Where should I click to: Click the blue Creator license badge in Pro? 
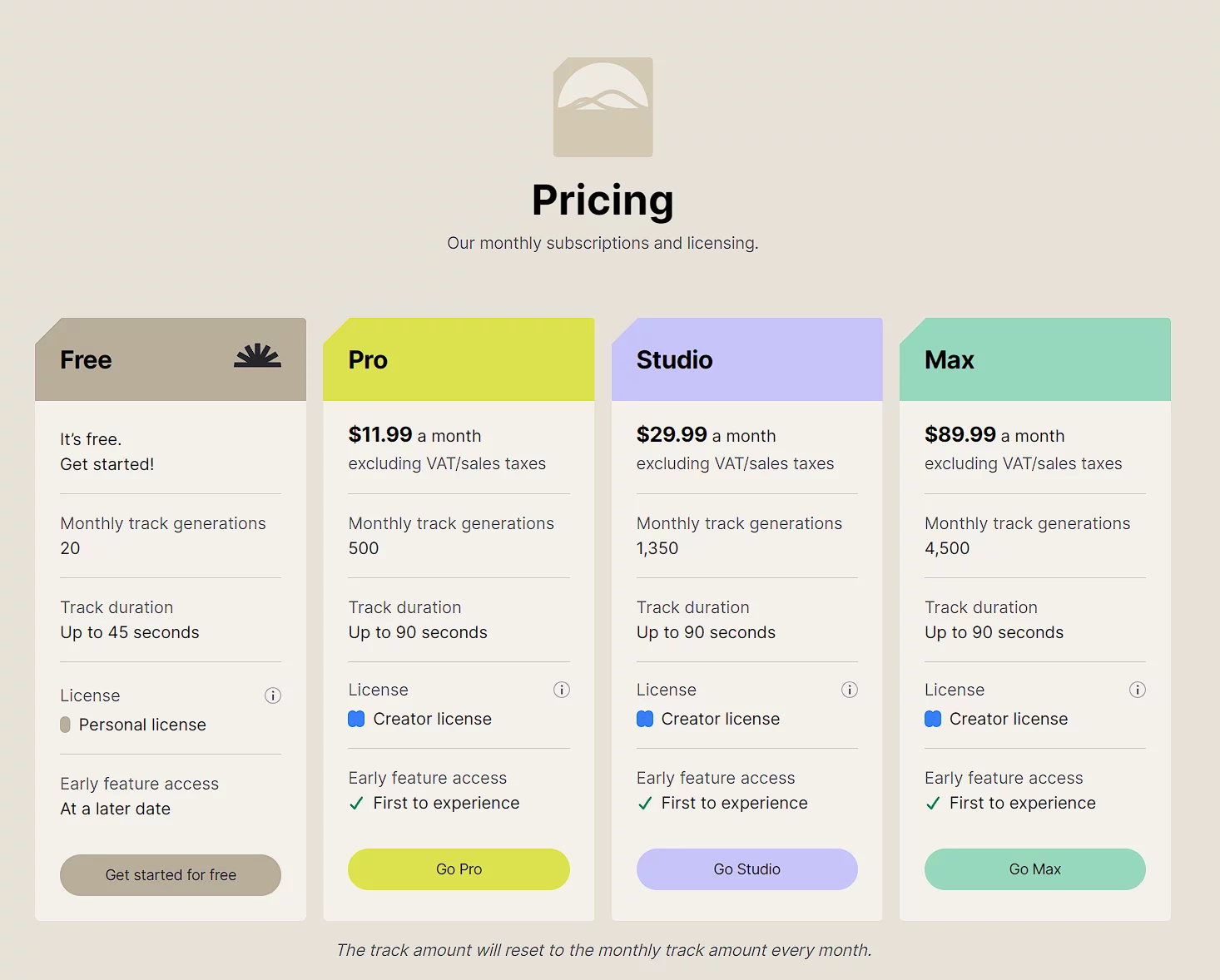pos(356,719)
